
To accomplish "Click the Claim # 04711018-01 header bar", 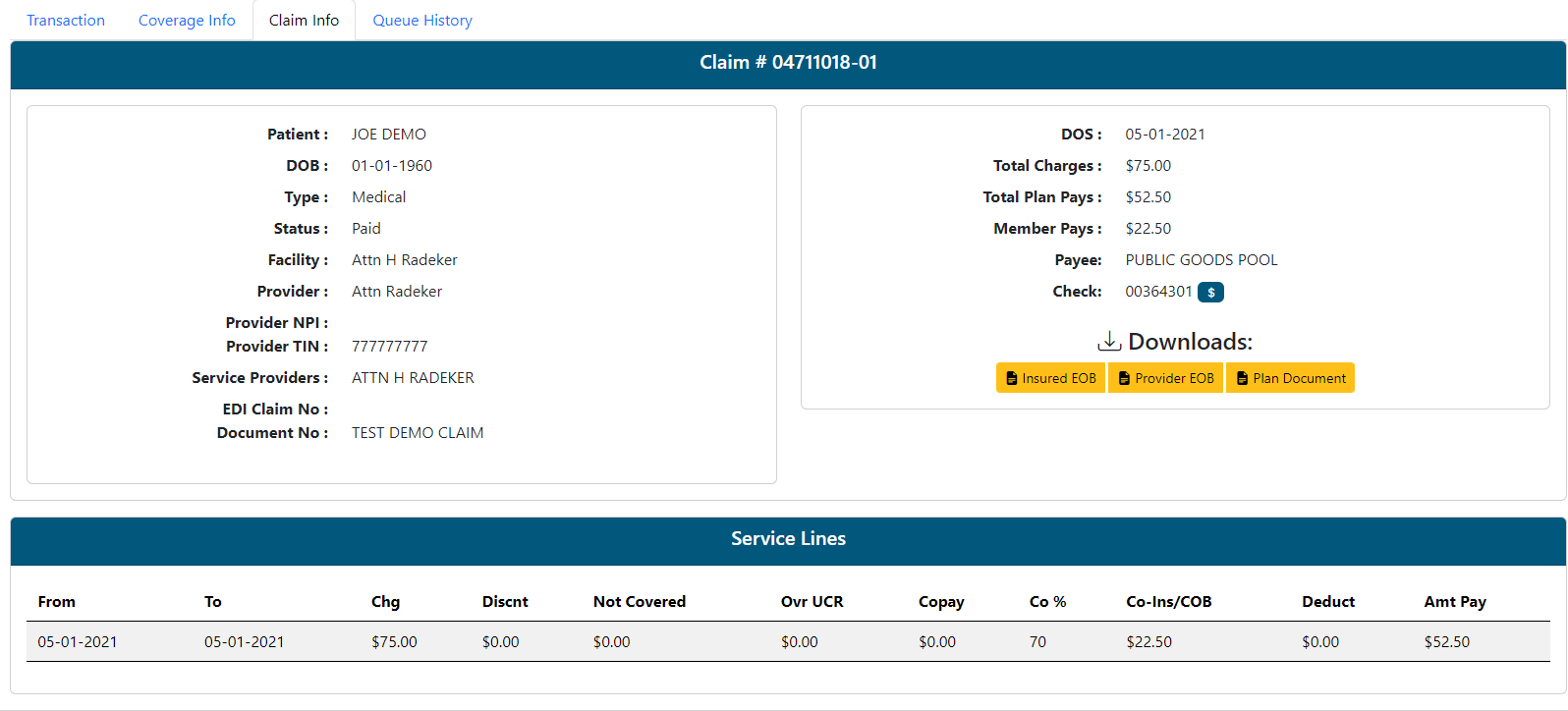I will pyautogui.click(x=788, y=63).
